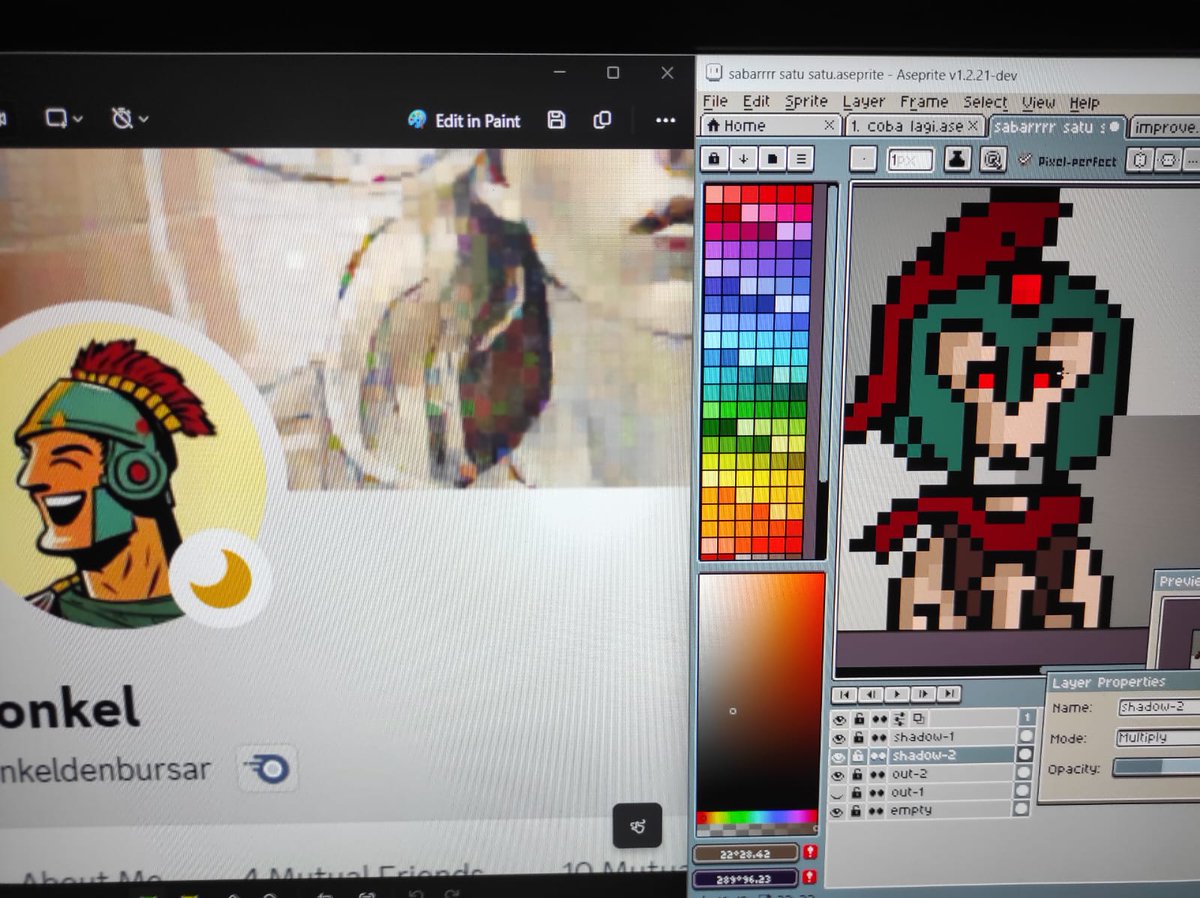Hide the shadow-2 layer
Viewport: 1200px width, 898px height.
click(839, 756)
